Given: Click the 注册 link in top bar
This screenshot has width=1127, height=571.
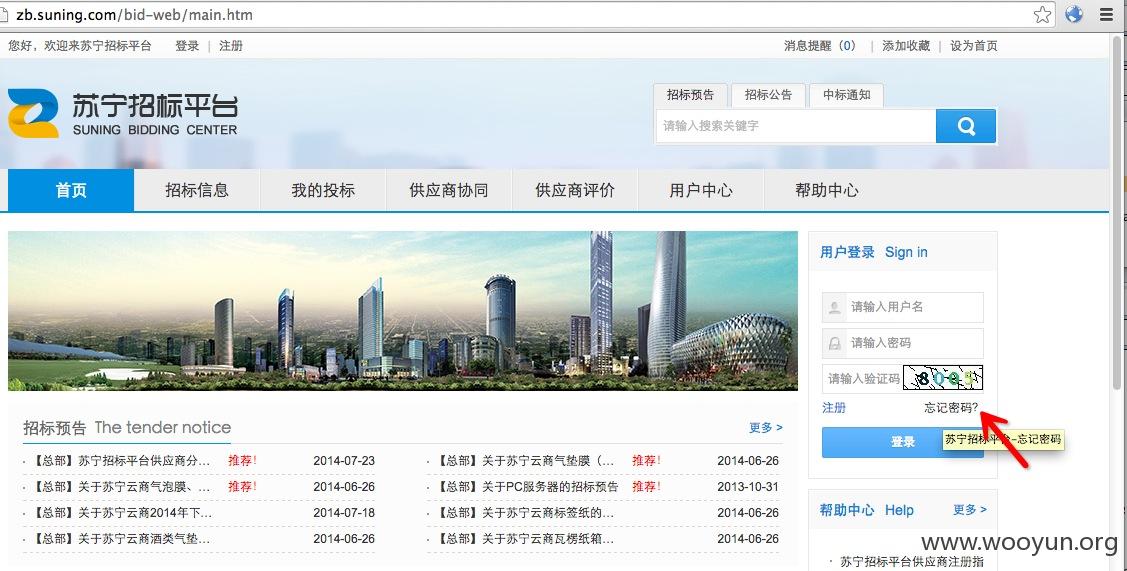Looking at the screenshot, I should [x=231, y=45].
